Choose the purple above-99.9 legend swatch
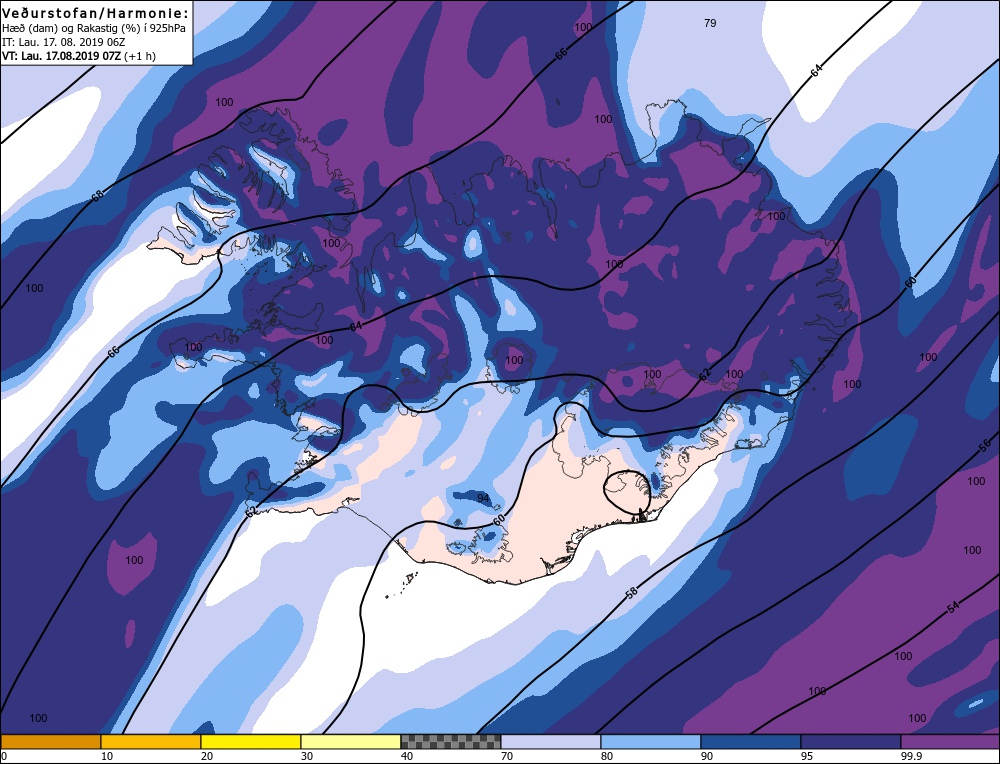This screenshot has width=1000, height=764. (950, 741)
